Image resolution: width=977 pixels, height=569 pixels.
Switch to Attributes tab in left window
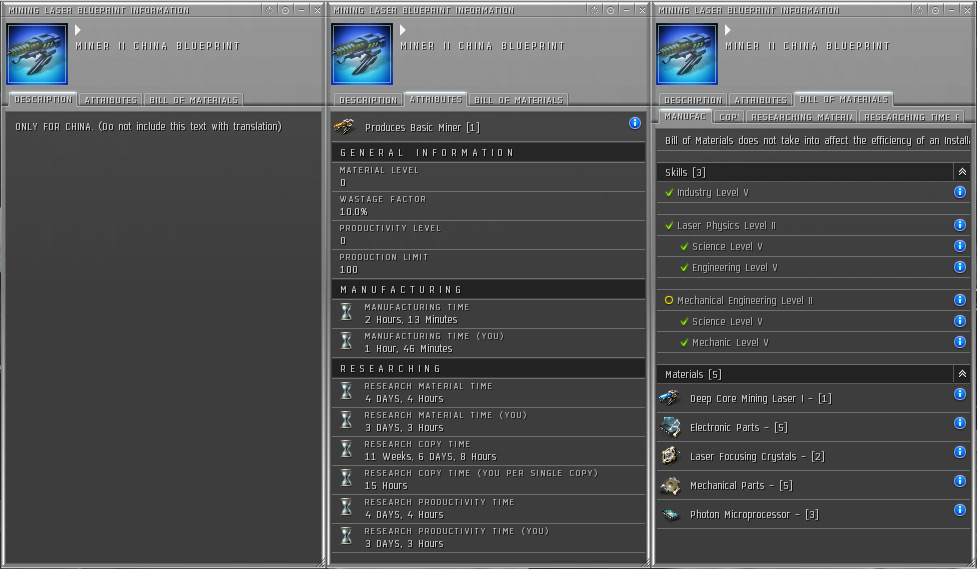110,100
